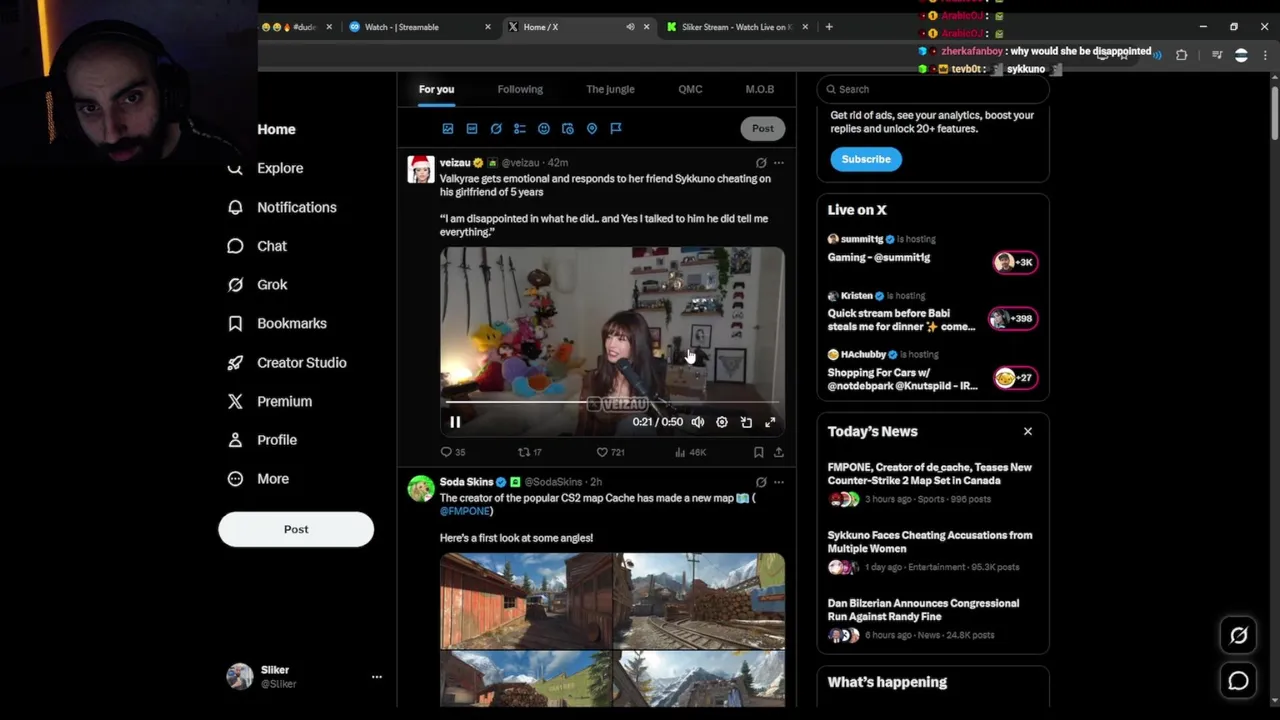
Task: Enter fullscreen for the video
Action: [770, 422]
